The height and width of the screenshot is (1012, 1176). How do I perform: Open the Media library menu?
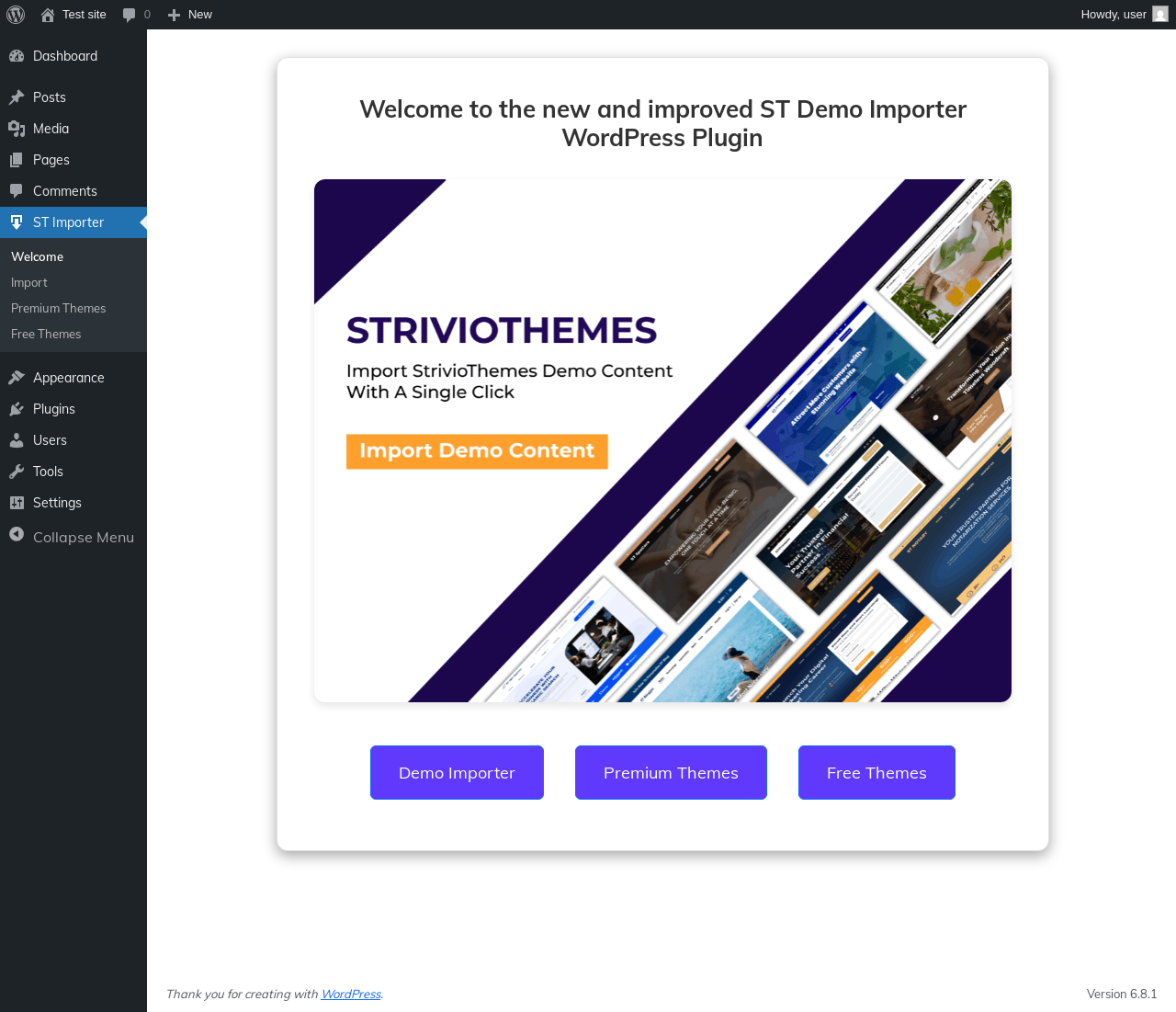[x=73, y=129]
